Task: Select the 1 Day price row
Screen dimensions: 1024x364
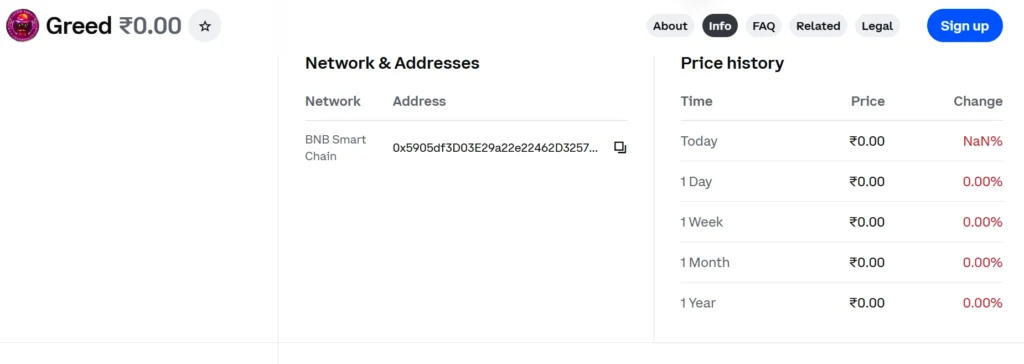Action: pos(841,182)
